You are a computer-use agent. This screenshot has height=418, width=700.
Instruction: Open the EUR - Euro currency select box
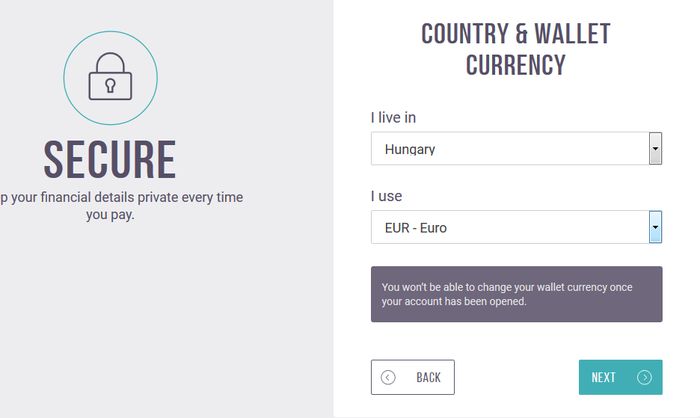(516, 227)
